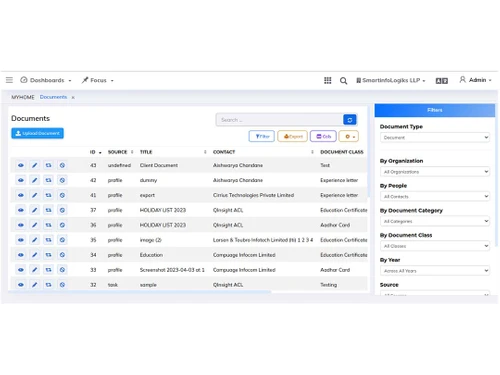View document 36 with Aadhar Card class

pyautogui.click(x=21, y=225)
